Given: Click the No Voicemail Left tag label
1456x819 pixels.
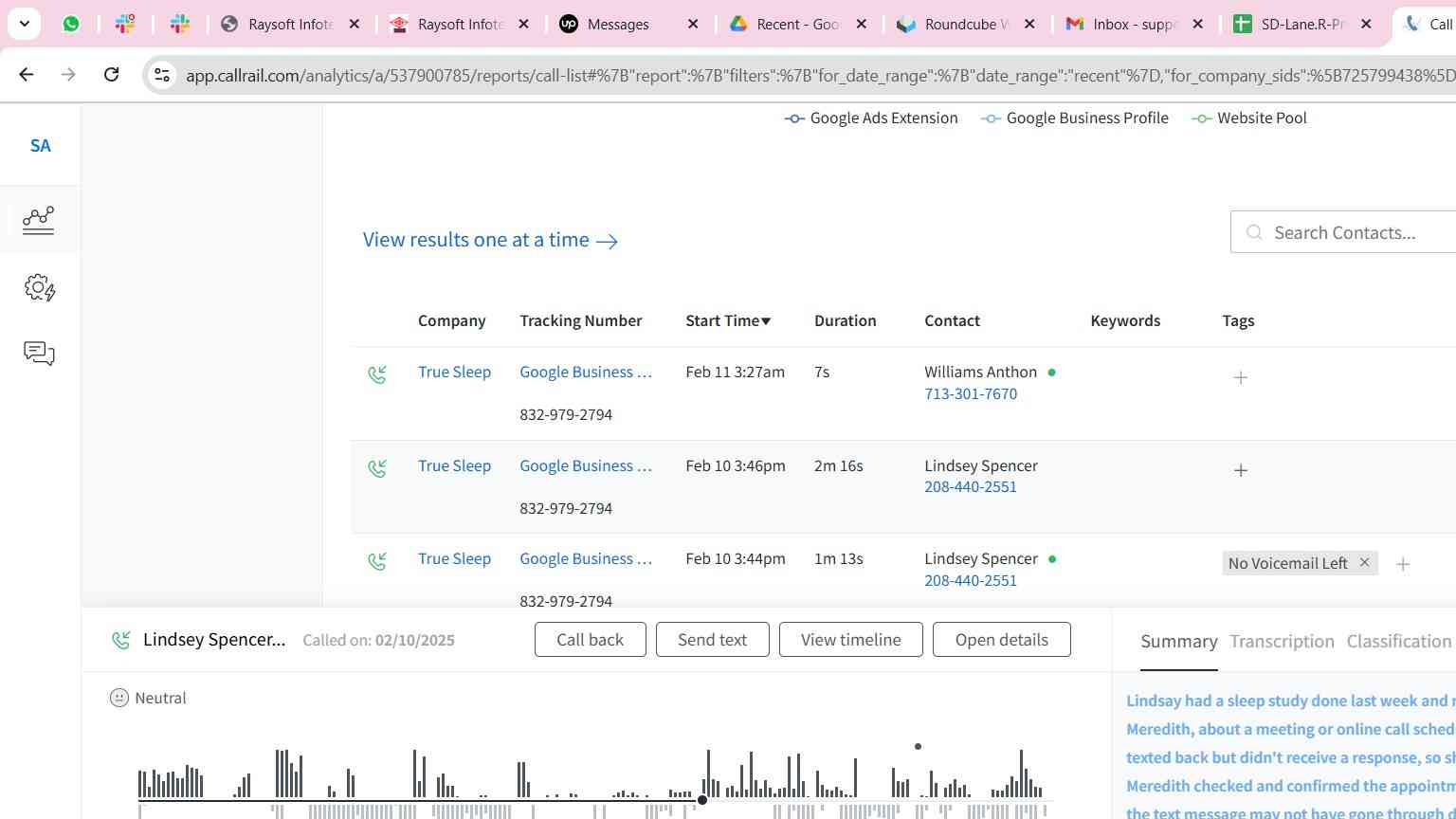Looking at the screenshot, I should [1287, 563].
